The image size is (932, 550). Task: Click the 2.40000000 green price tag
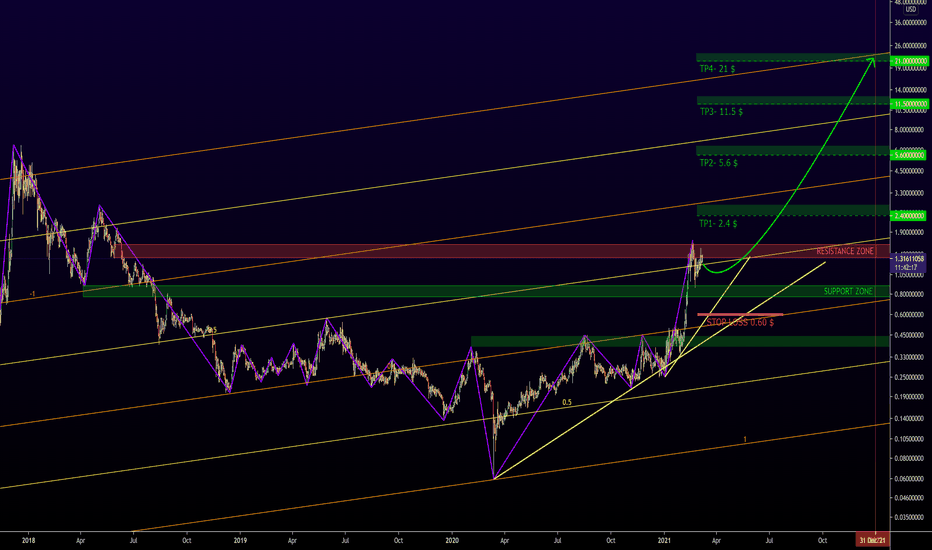(909, 216)
